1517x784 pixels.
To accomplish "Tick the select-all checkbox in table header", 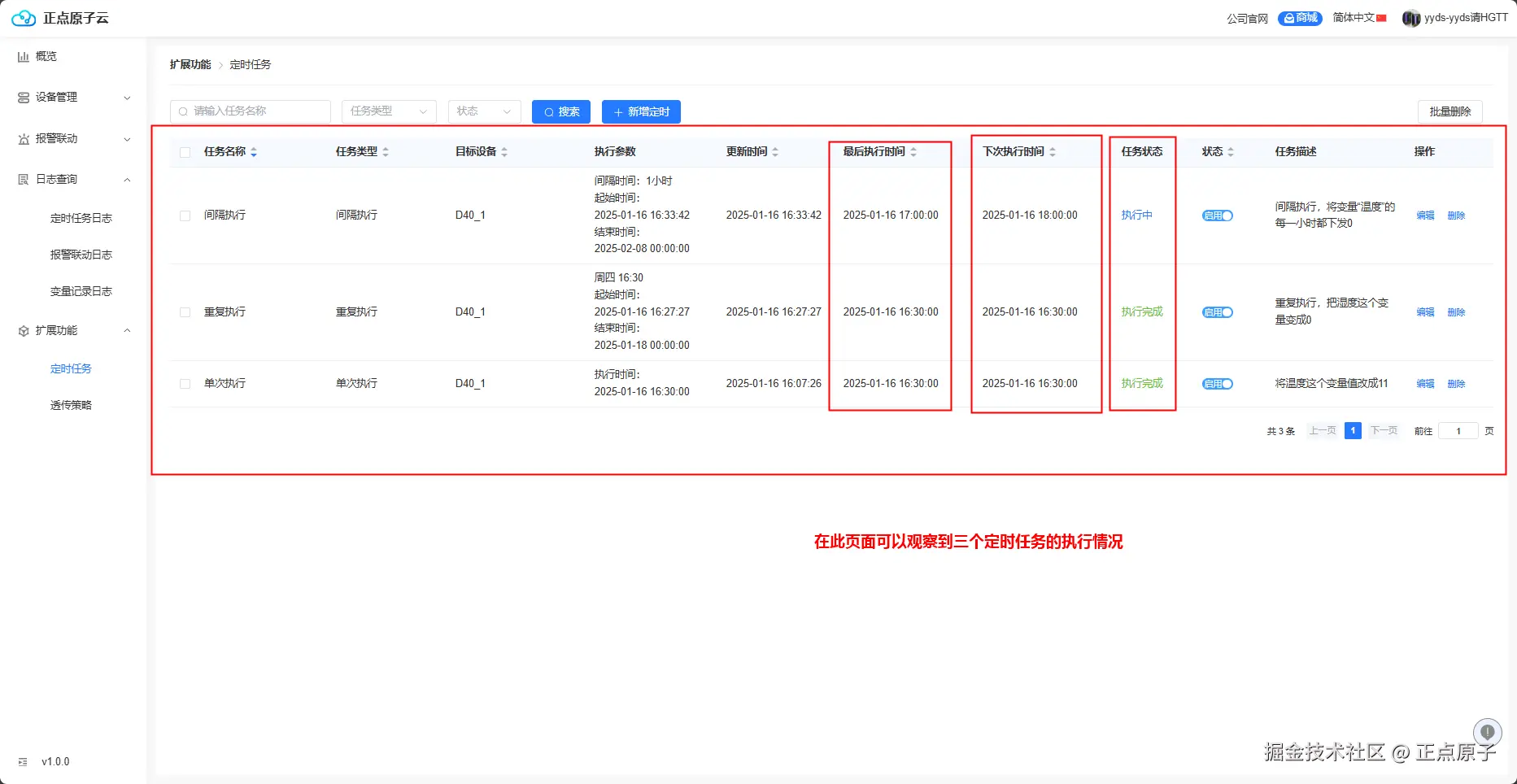I will tap(185, 152).
